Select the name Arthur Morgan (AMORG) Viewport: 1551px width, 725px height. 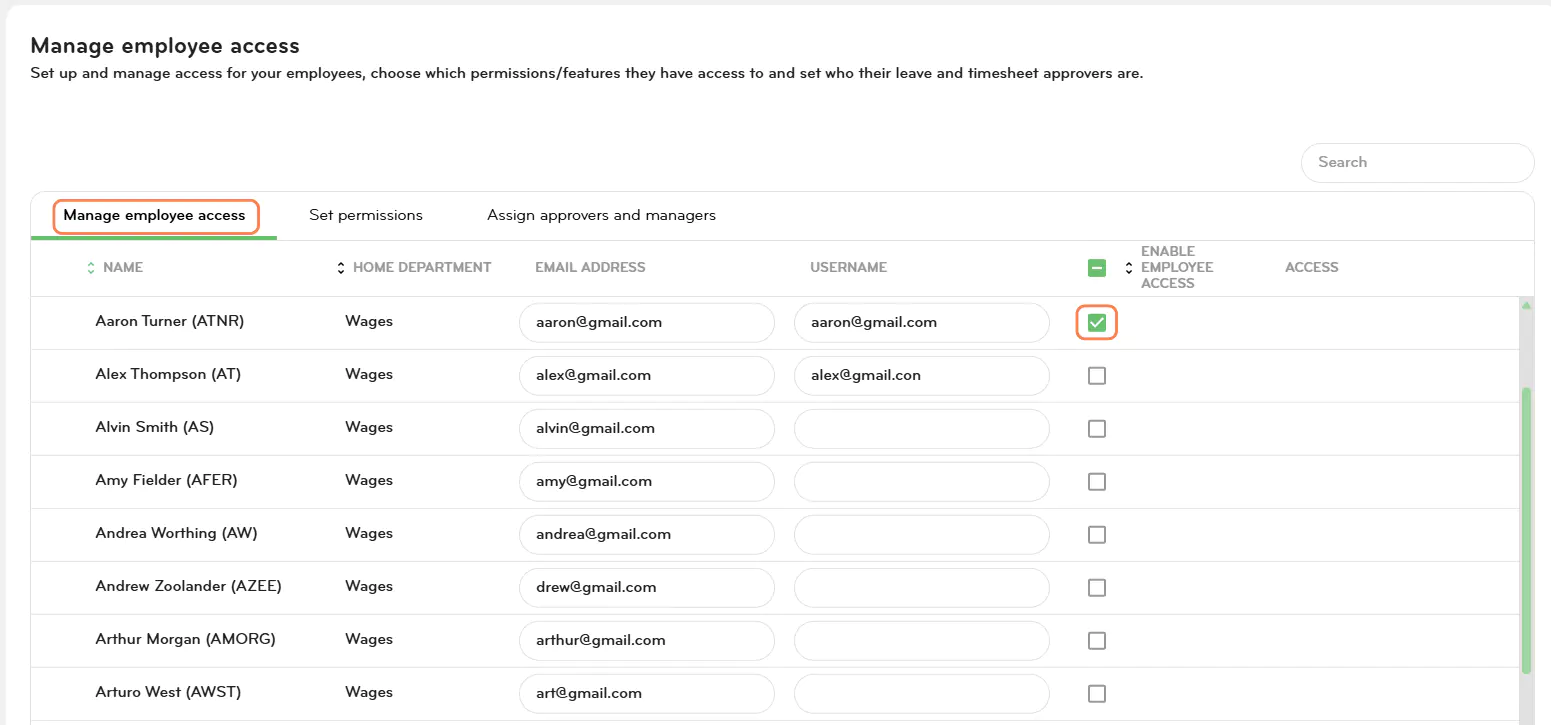tap(185, 640)
